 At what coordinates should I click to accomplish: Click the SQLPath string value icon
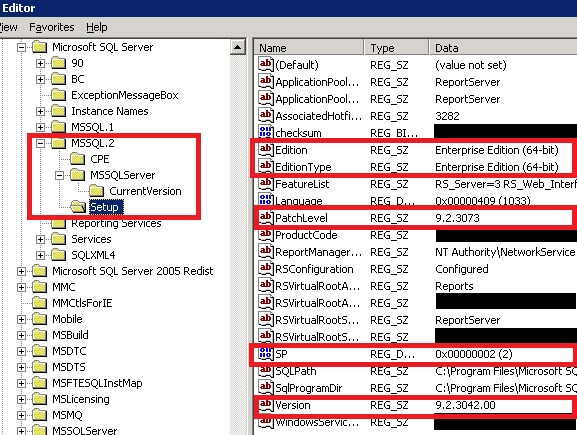266,370
